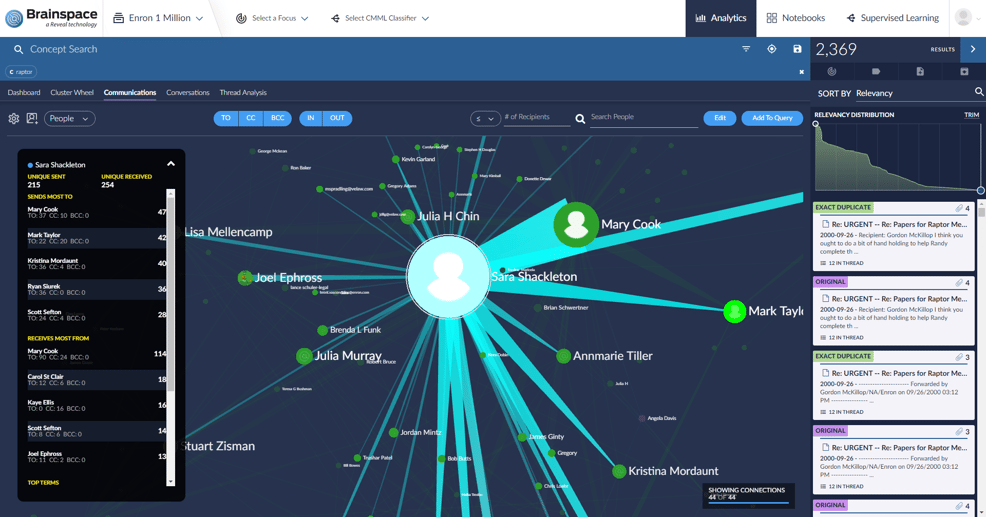Select Carol St Clair row under Receives Most From
The image size is (986, 517).
[97, 379]
